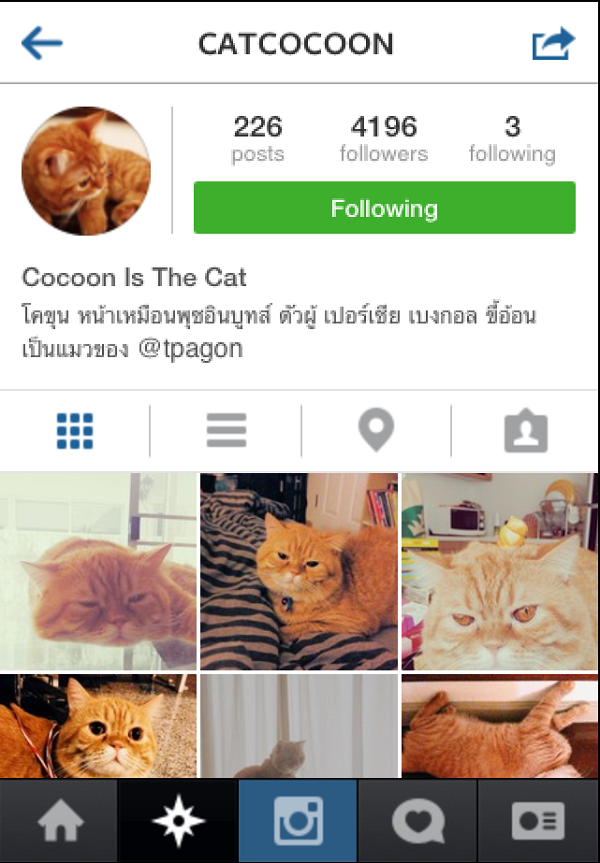Open the activity heart bubble tab
Image resolution: width=600 pixels, height=863 pixels.
click(417, 821)
